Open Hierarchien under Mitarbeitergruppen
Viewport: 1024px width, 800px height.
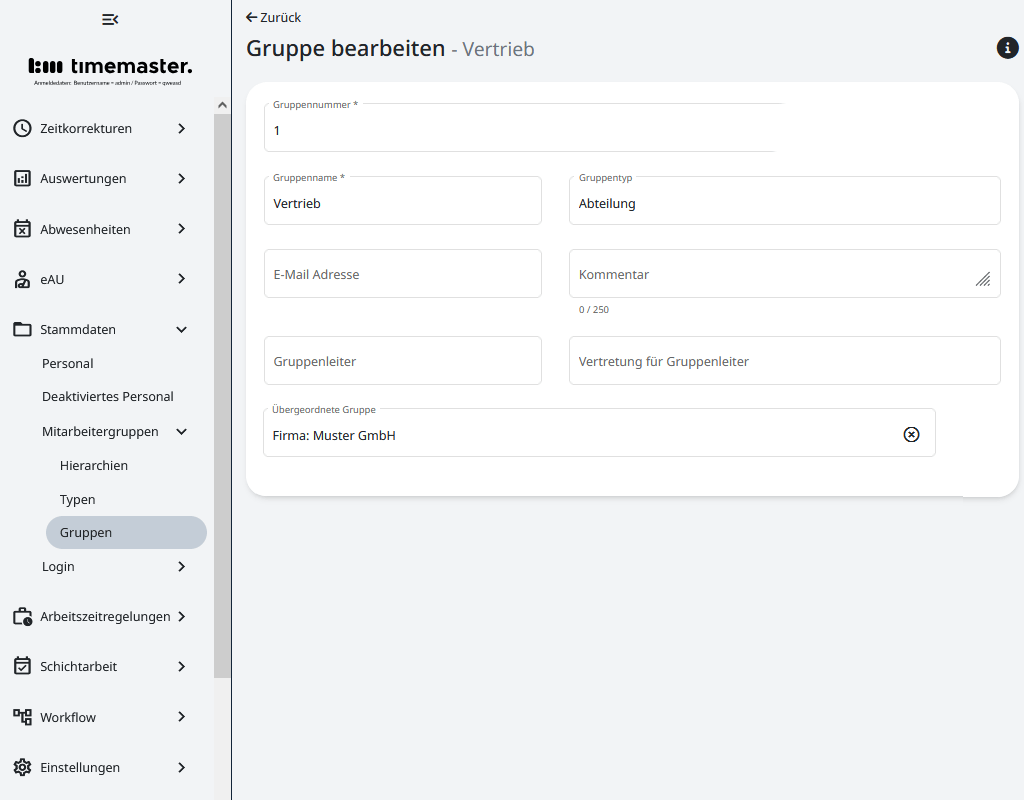point(94,465)
